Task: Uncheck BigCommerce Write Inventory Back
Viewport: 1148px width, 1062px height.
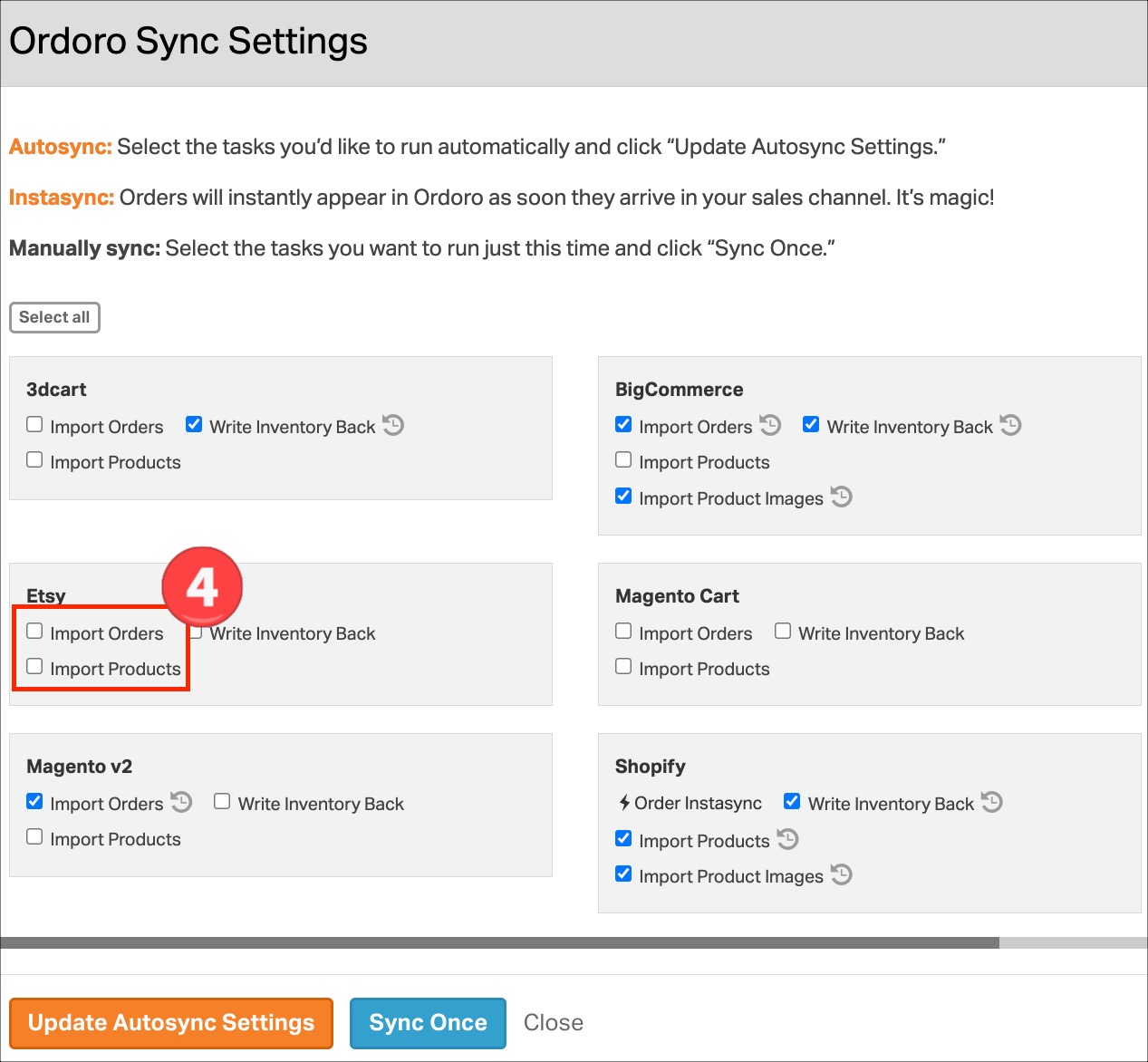Action: click(811, 424)
